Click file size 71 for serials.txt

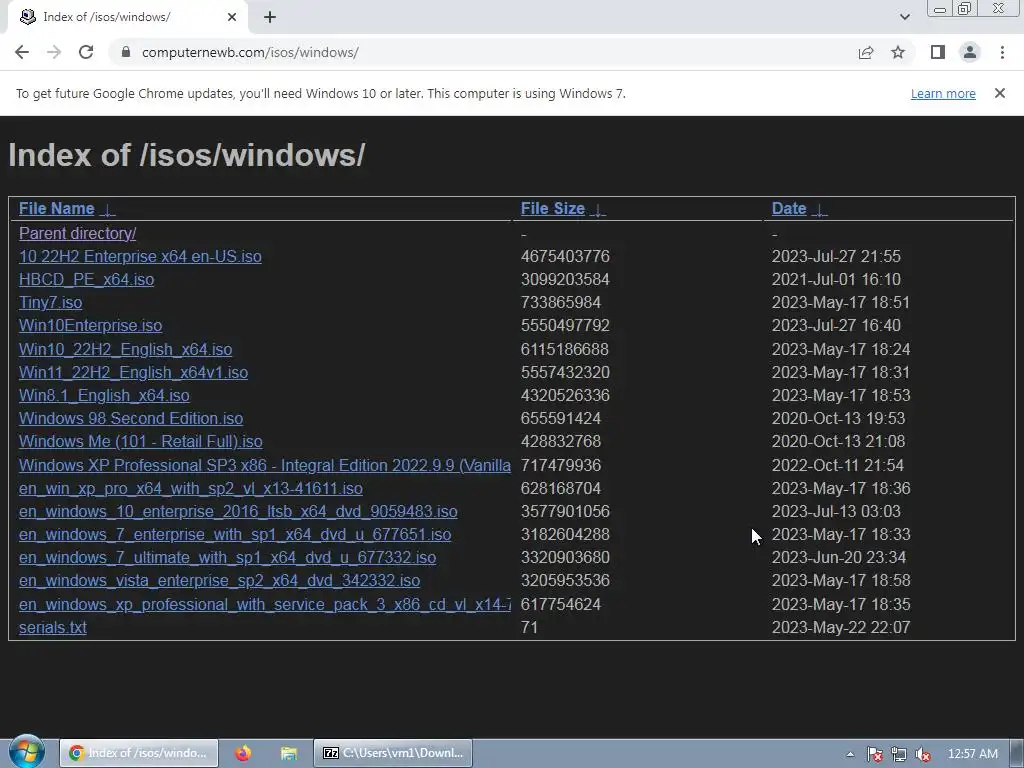pyautogui.click(x=529, y=627)
